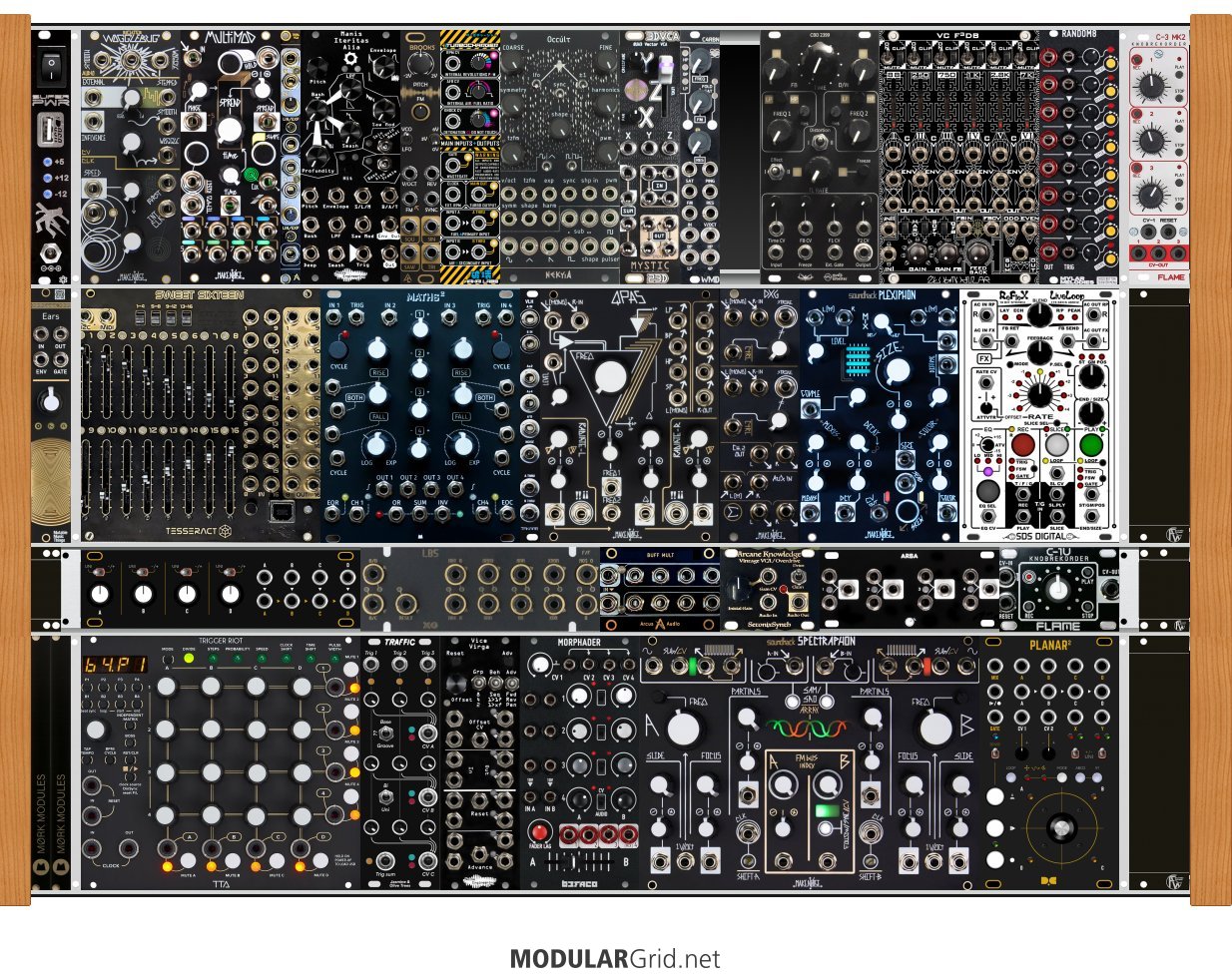Select the 3DVCA Mystic module

click(x=650, y=157)
